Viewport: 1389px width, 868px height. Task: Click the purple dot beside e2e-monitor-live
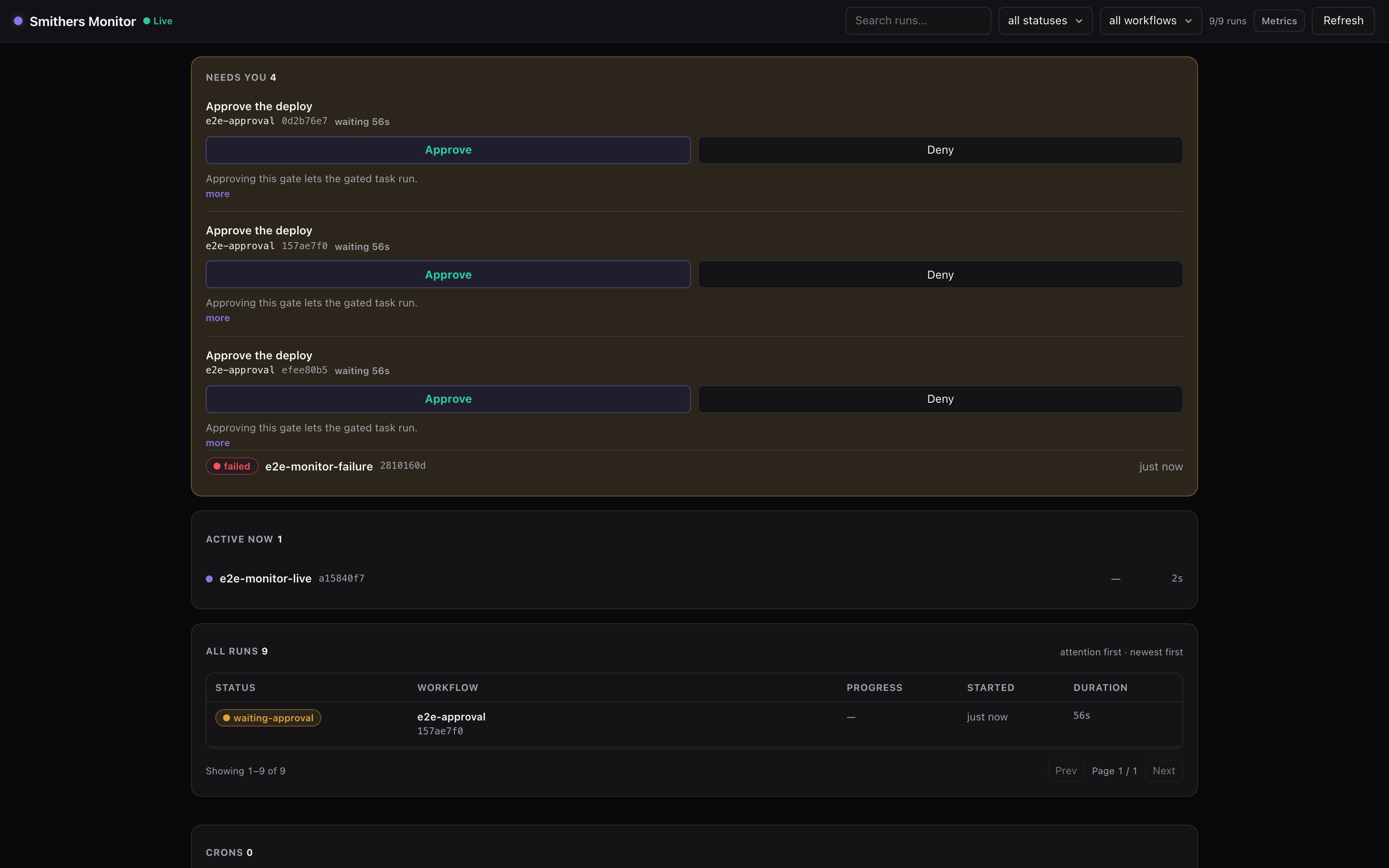pos(210,579)
